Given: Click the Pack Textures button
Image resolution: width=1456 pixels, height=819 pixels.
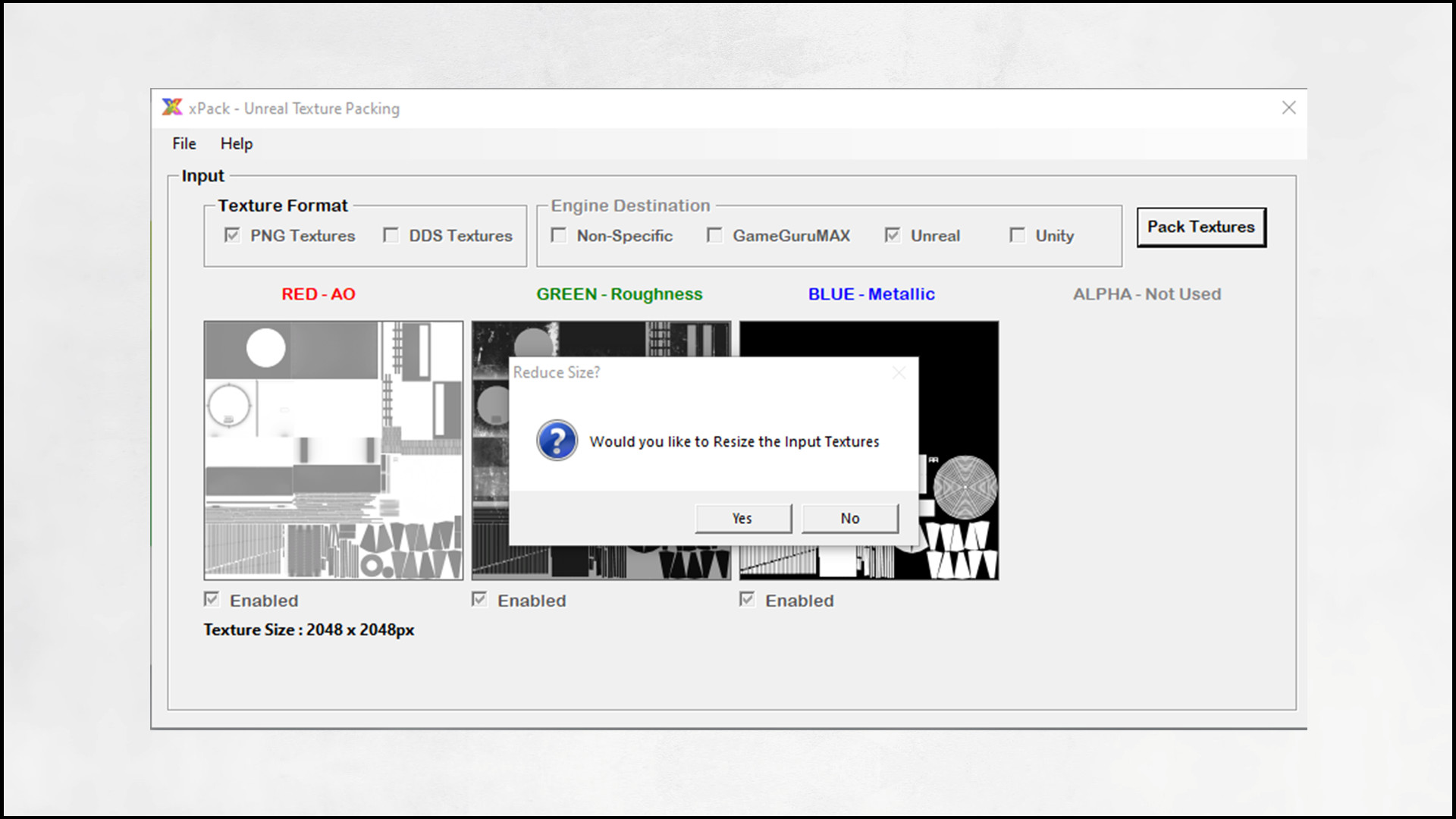Looking at the screenshot, I should (1200, 226).
